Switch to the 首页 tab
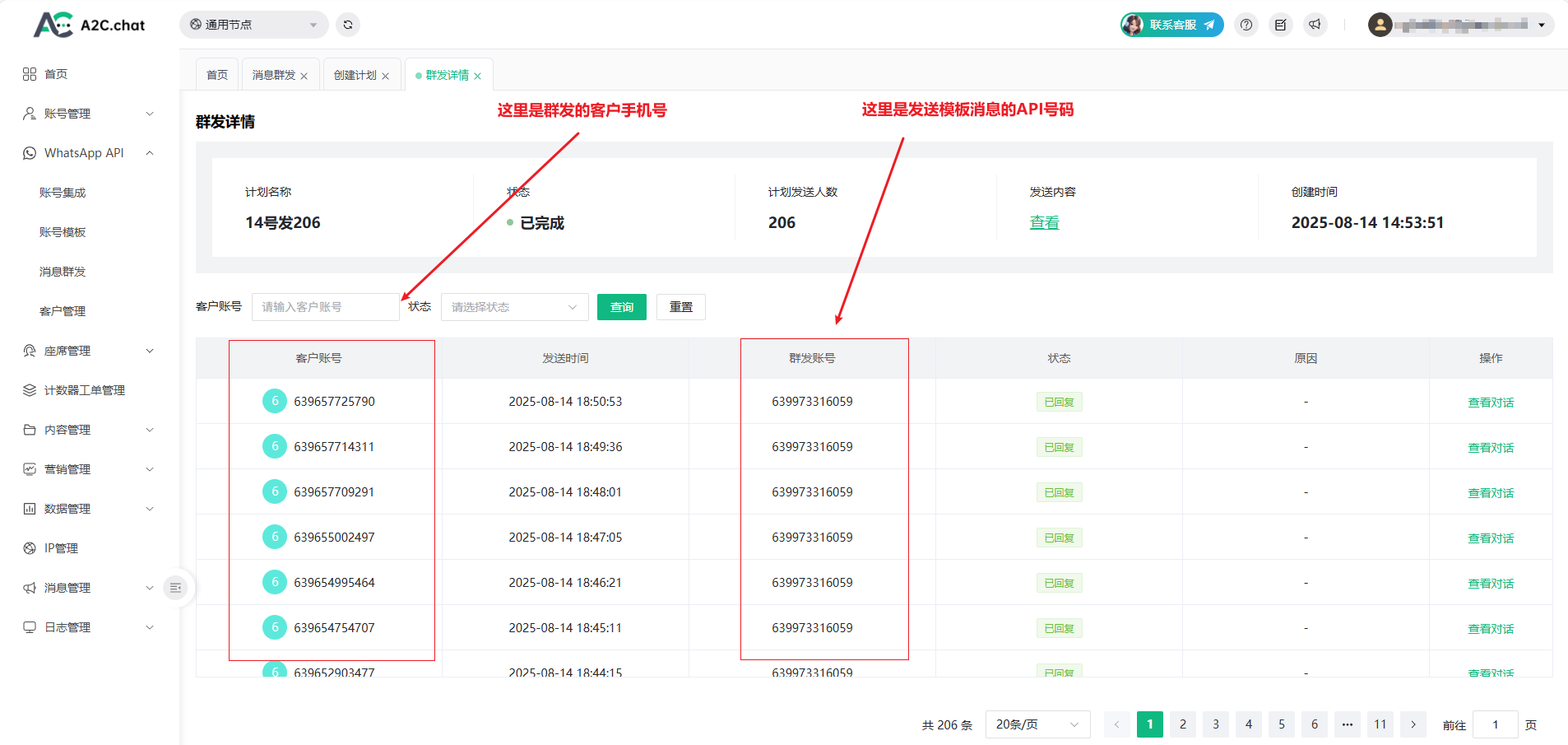This screenshot has height=745, width=1568. pyautogui.click(x=217, y=75)
